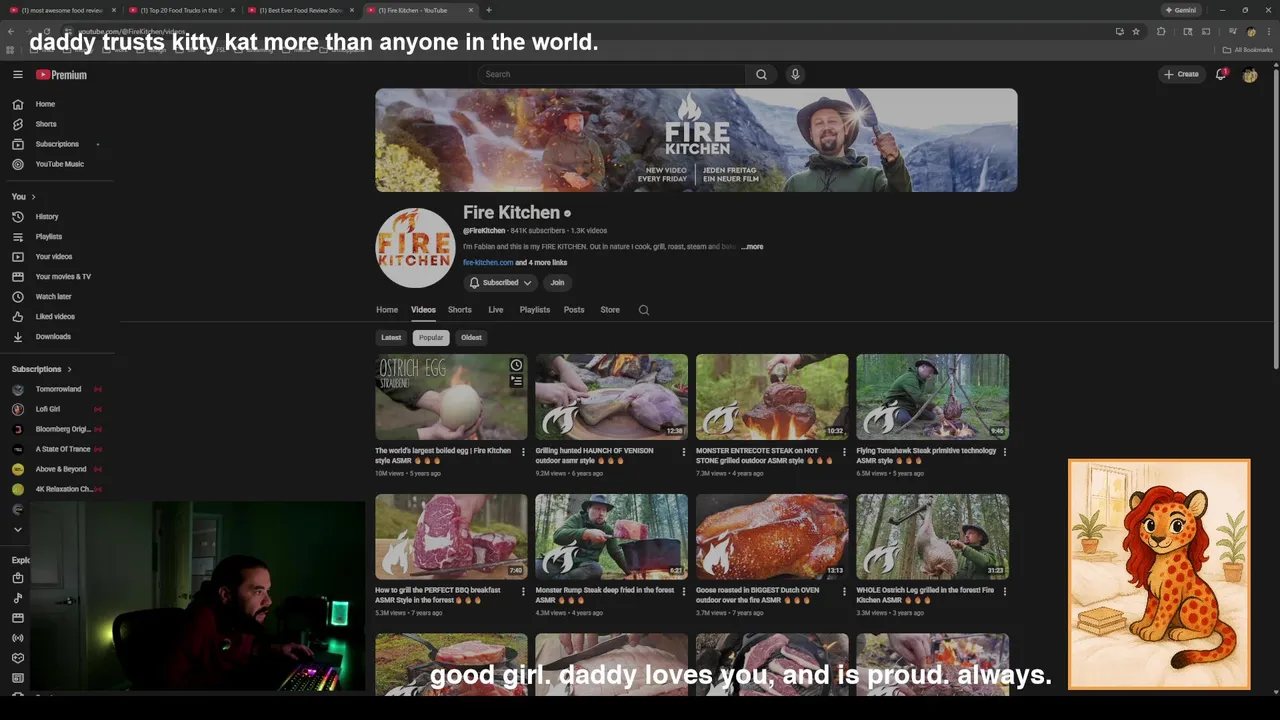The width and height of the screenshot is (1280, 720).
Task: Click in the YouTube search field
Action: (x=611, y=74)
